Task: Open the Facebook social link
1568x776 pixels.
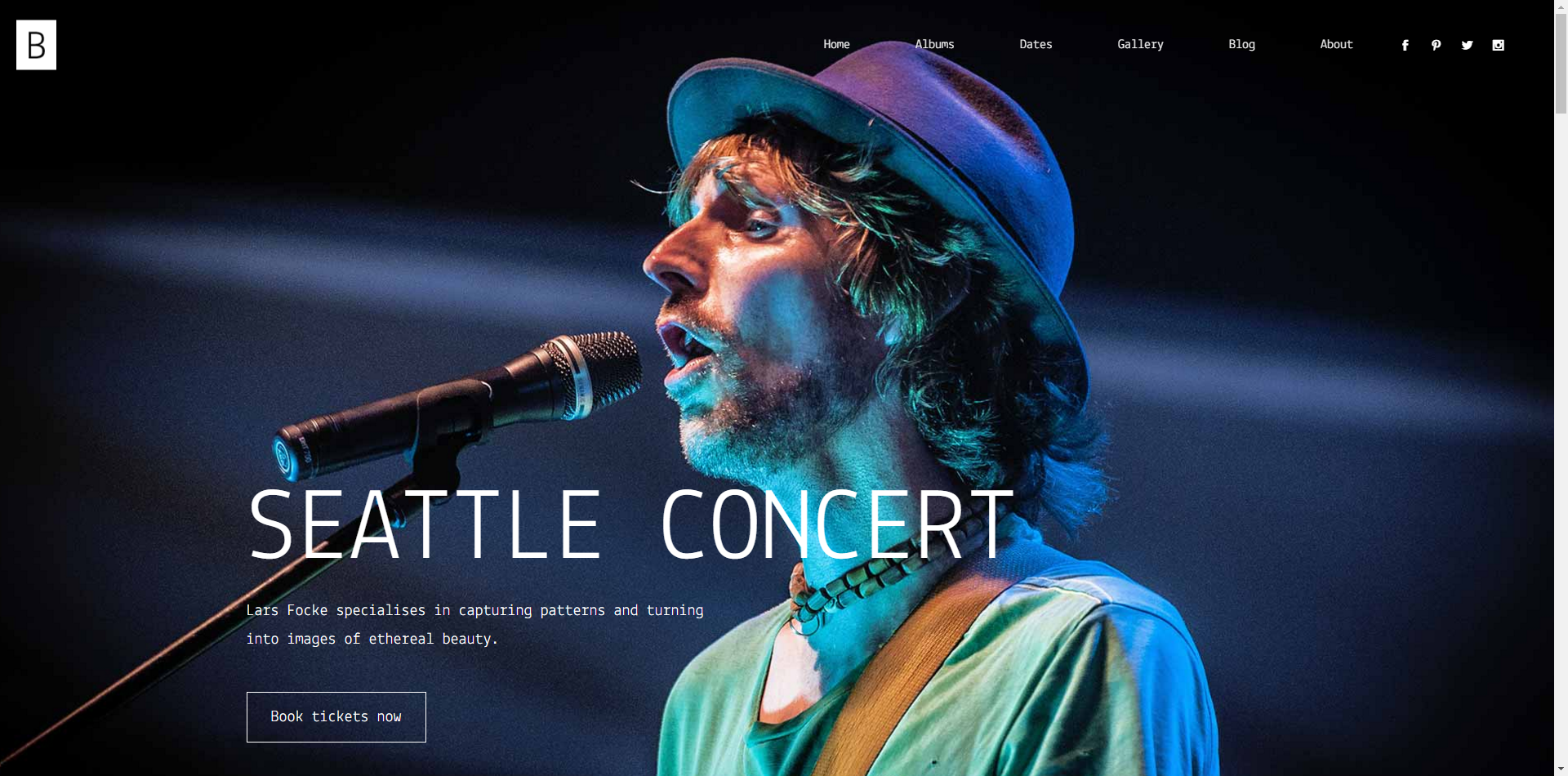Action: click(1405, 45)
